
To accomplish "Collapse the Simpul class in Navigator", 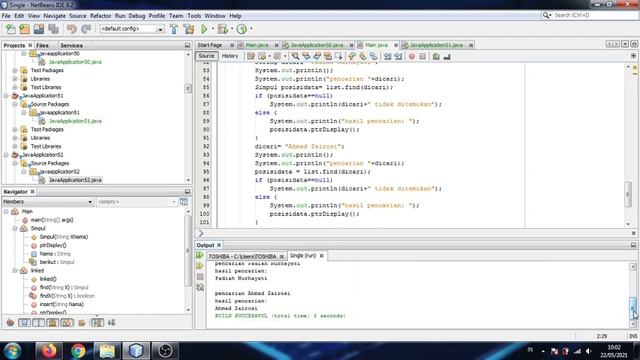I will coord(15,228).
